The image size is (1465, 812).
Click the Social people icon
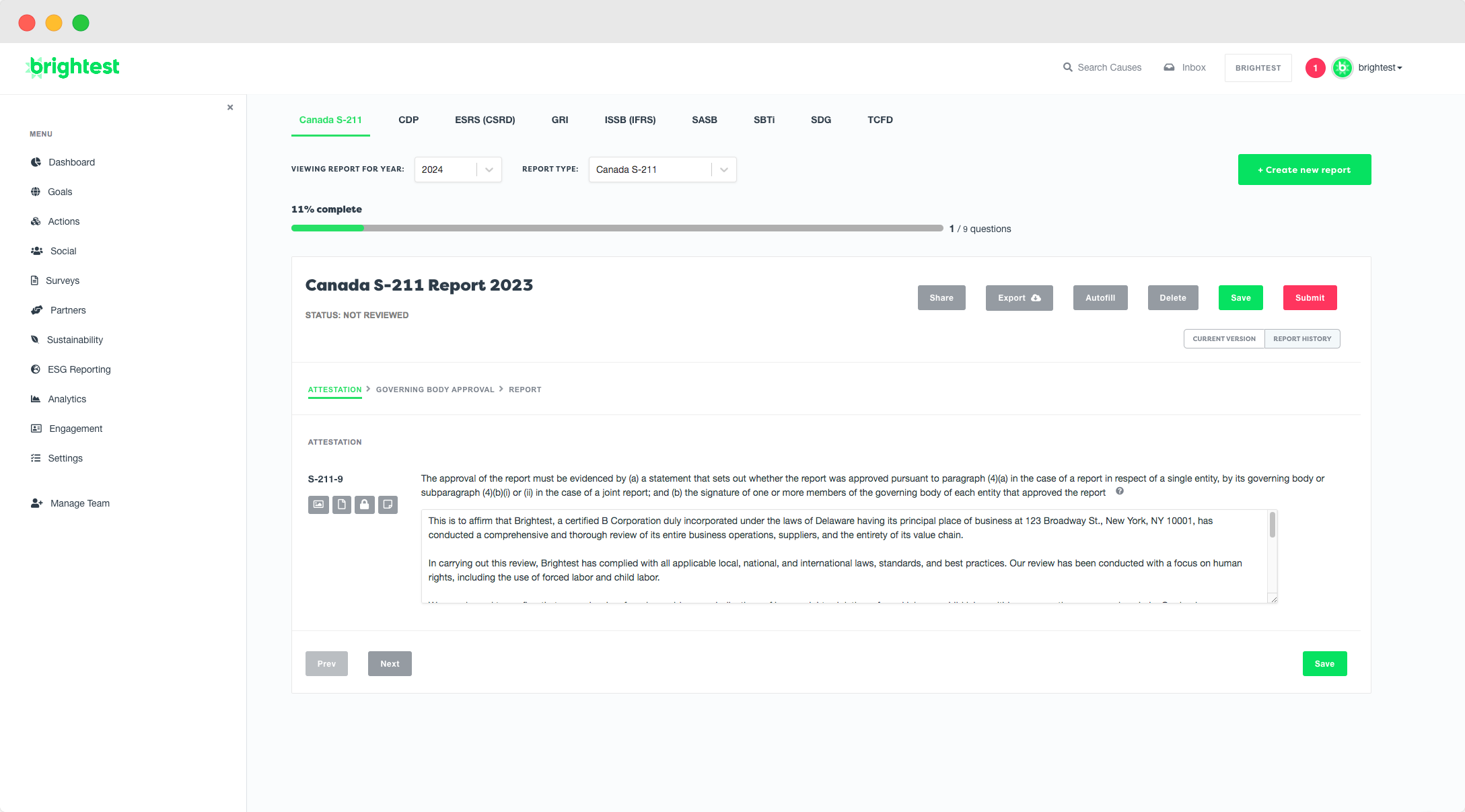tap(37, 251)
